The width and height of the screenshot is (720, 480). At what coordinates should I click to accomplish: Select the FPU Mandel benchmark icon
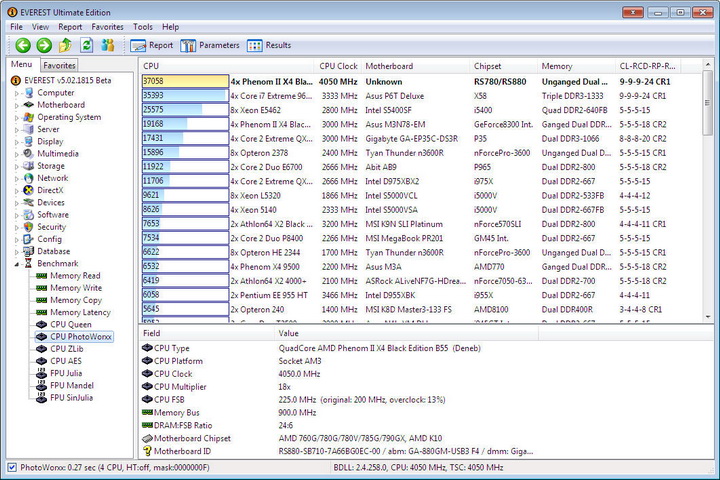[42, 385]
